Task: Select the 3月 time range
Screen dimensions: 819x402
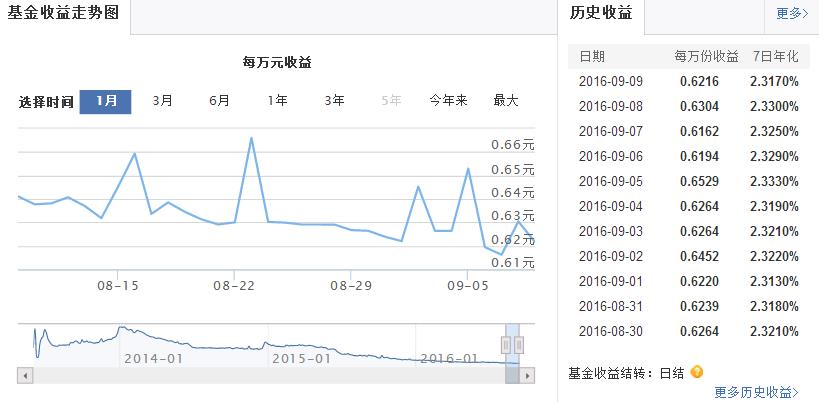Action: click(162, 101)
